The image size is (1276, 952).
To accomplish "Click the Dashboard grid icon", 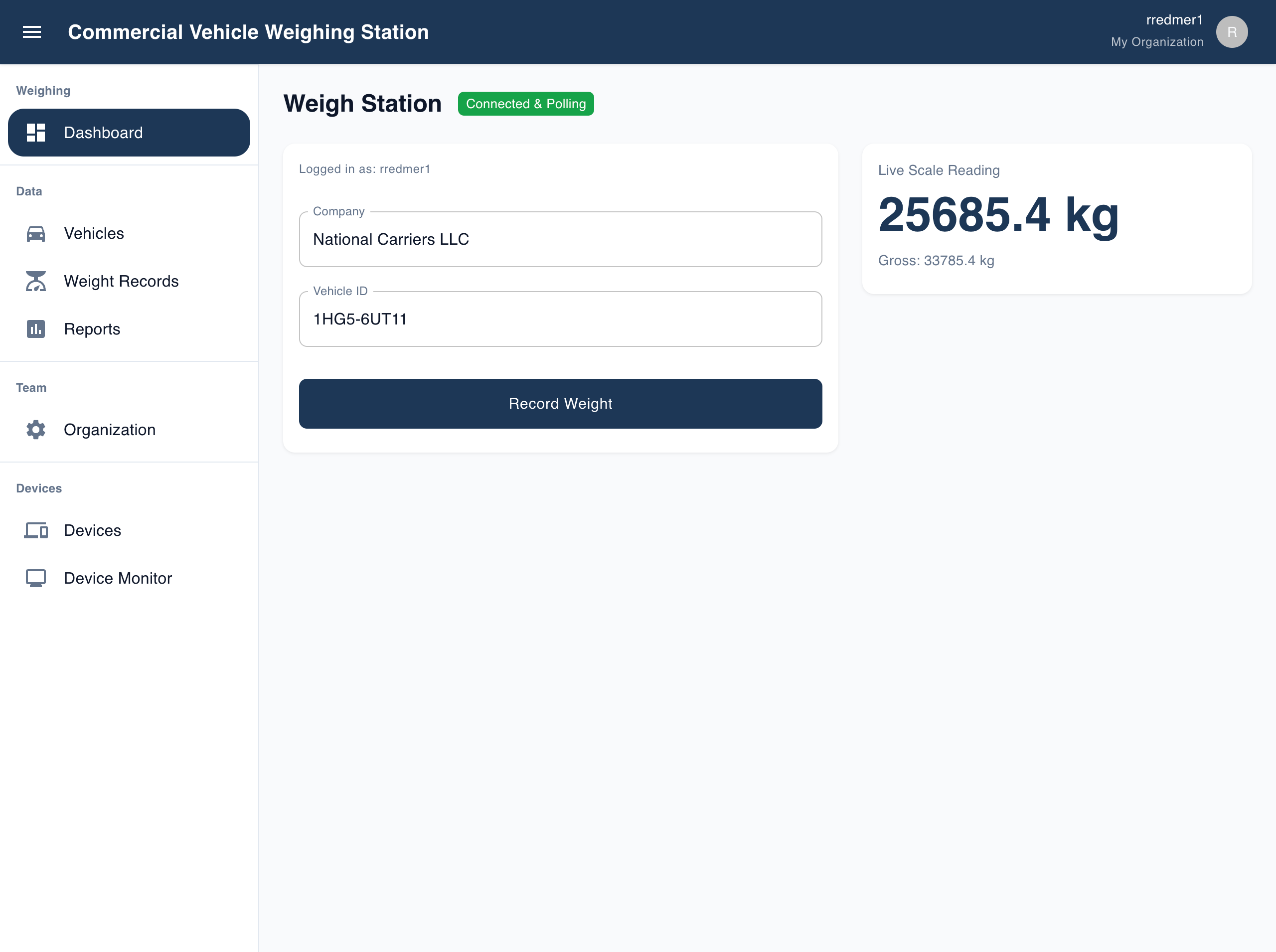I will tap(36, 133).
